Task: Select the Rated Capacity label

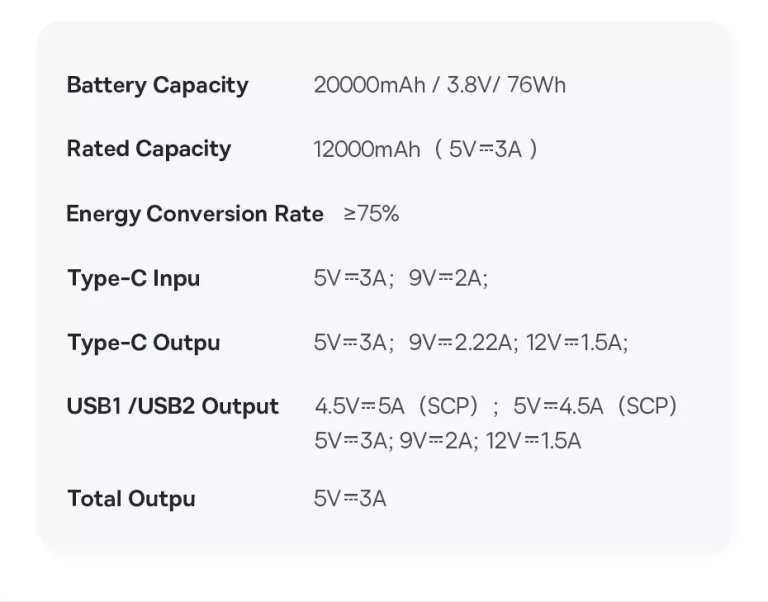Action: 148,149
